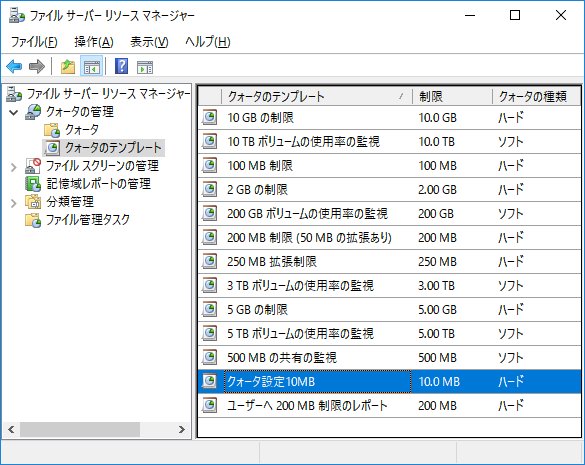
Task: Click the icon of クォータ設定10MB row
Action: pyautogui.click(x=209, y=381)
